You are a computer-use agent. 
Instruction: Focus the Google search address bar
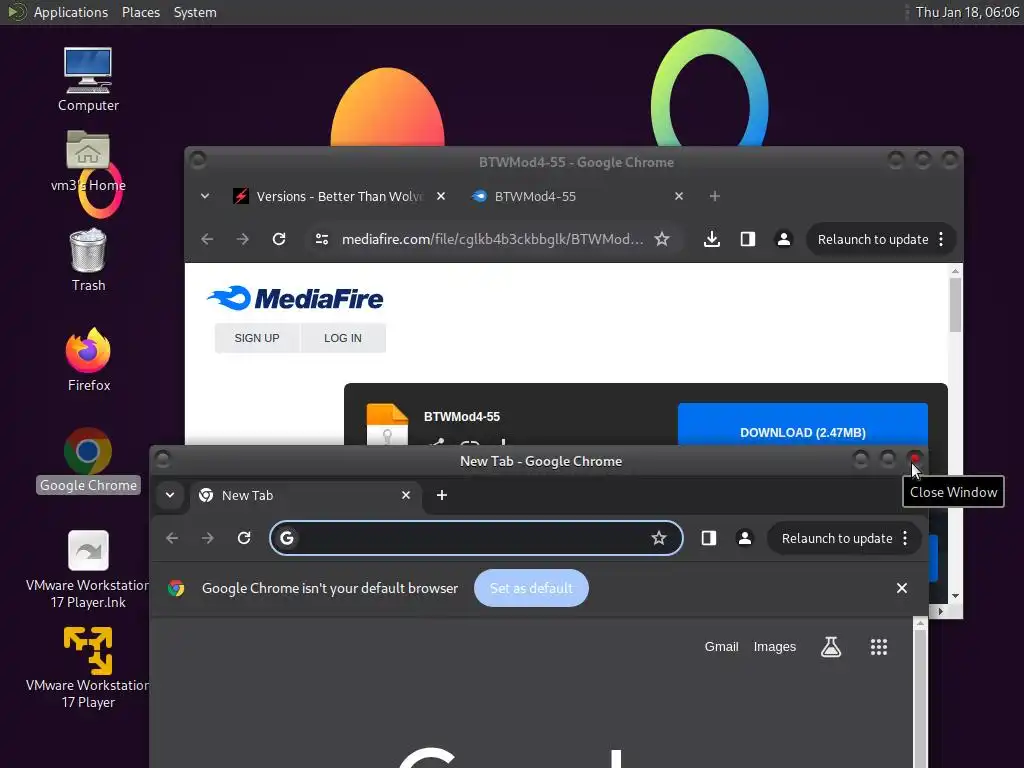click(476, 538)
